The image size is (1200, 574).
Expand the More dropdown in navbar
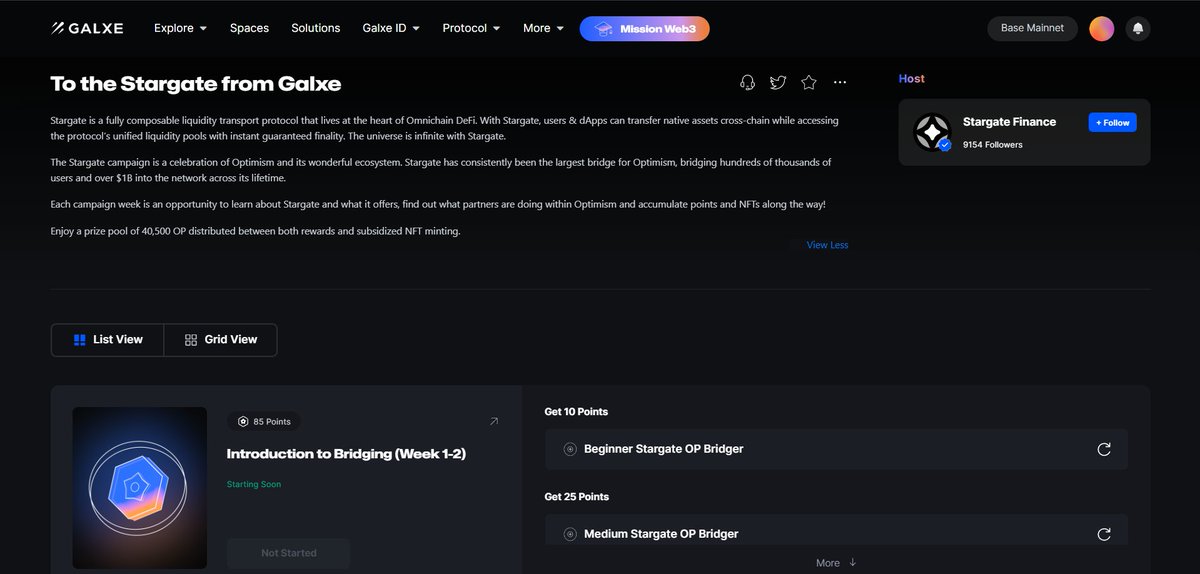click(x=543, y=28)
